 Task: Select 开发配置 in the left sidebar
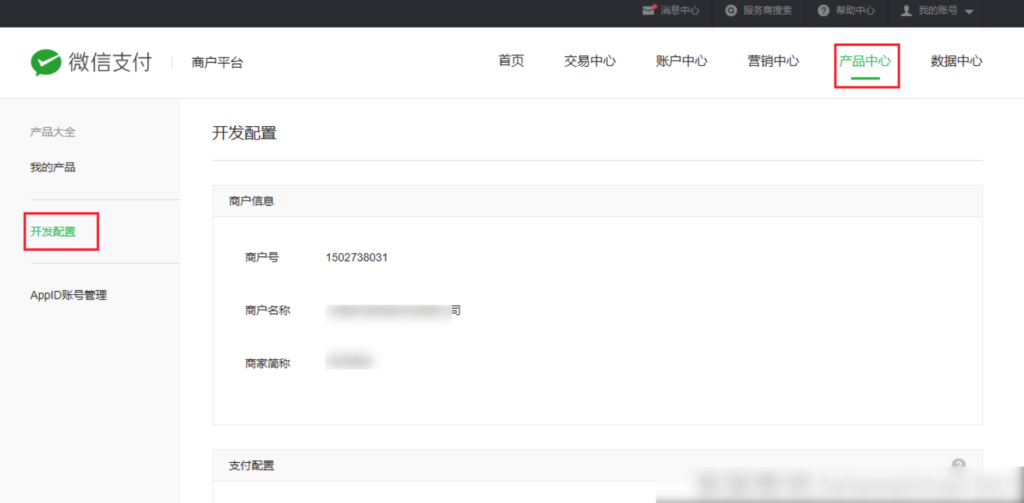point(53,231)
